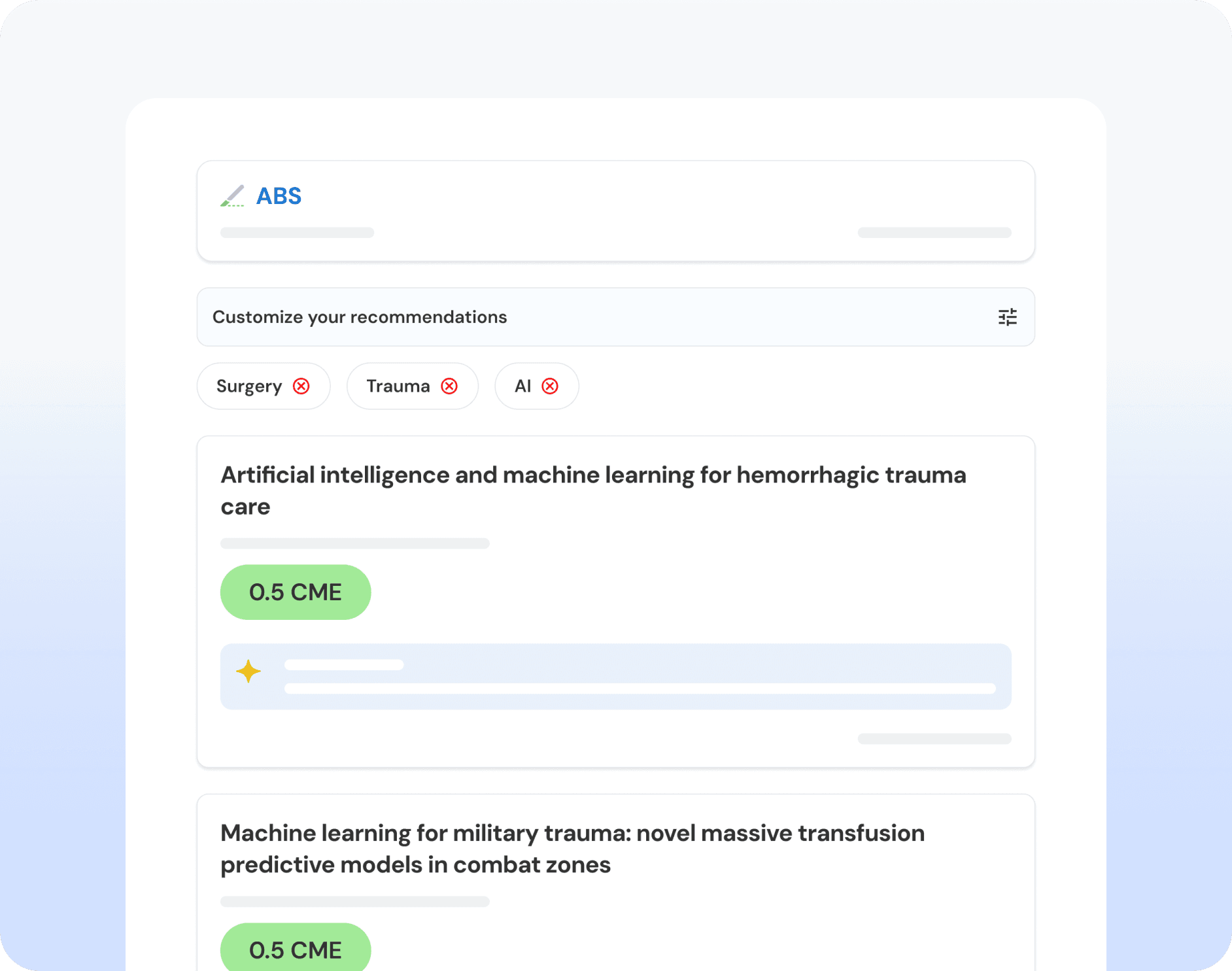
Task: Remove the Trauma topic tag
Action: tap(449, 386)
